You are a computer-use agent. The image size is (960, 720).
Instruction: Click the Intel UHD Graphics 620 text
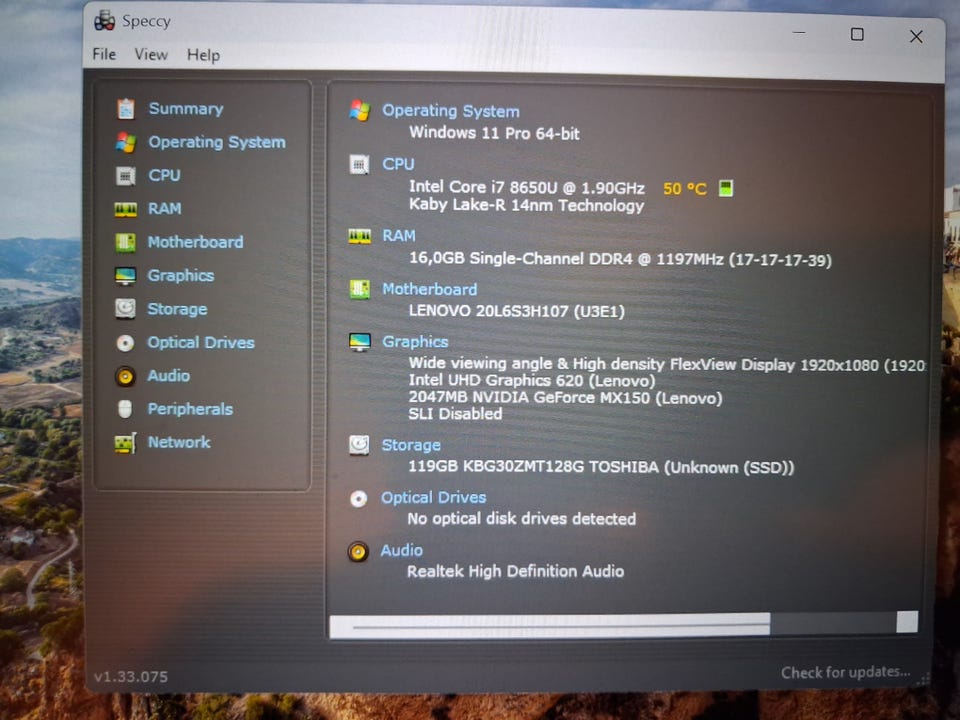pyautogui.click(x=531, y=381)
